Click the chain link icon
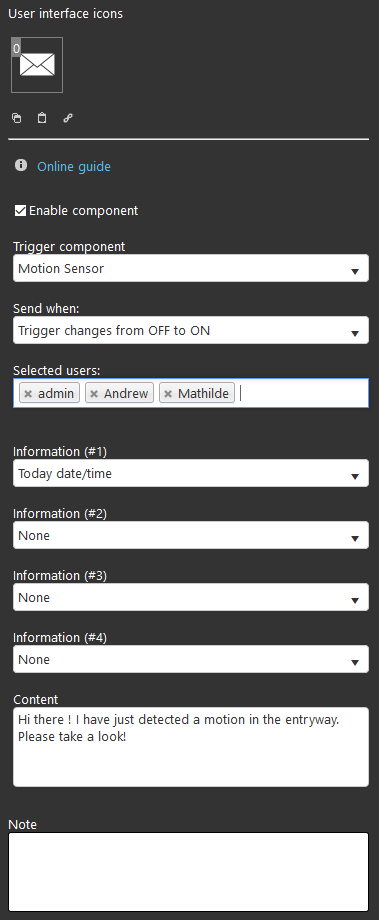Viewport: 379px width, 920px height. click(67, 118)
